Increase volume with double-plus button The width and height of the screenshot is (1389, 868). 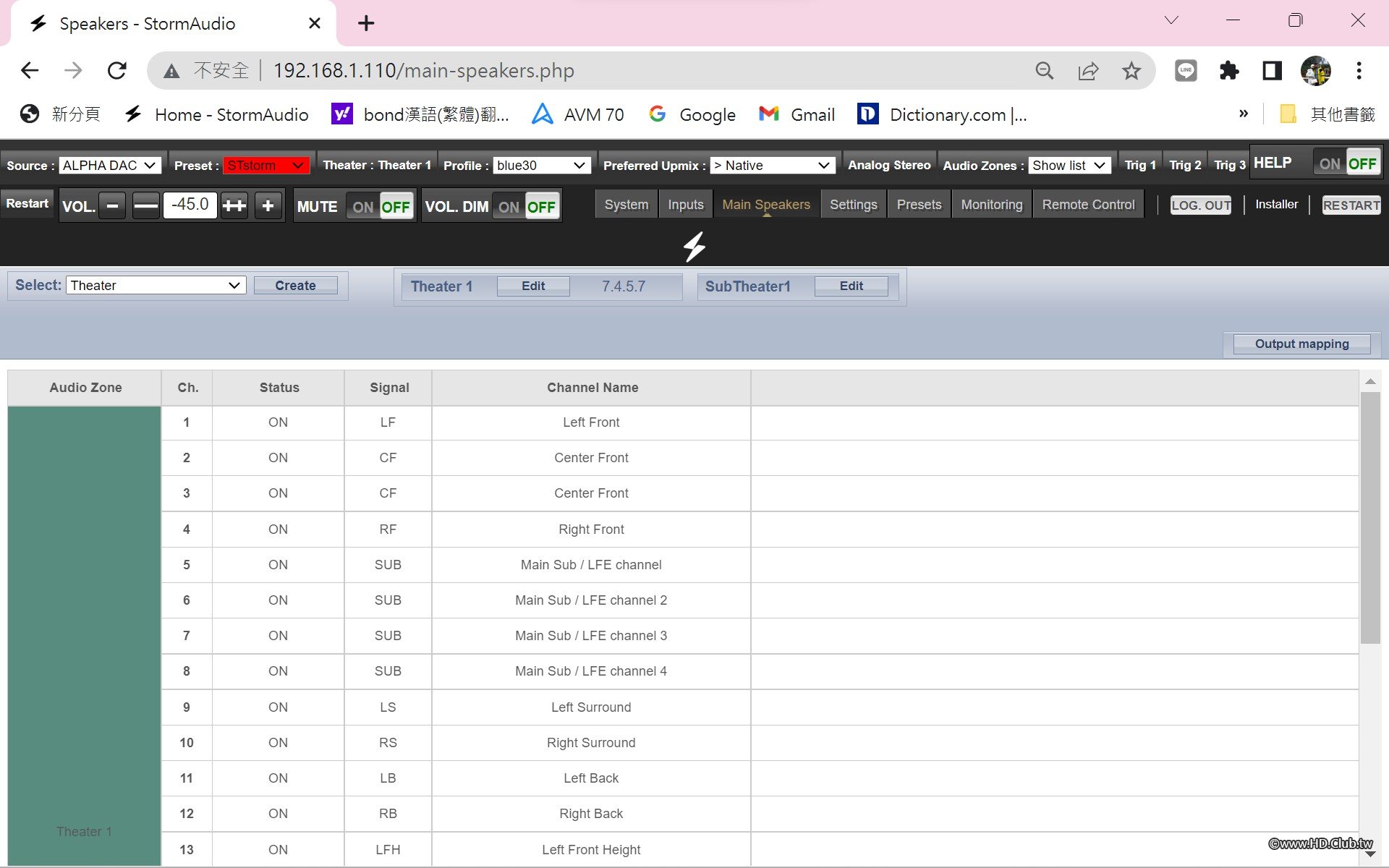click(234, 206)
